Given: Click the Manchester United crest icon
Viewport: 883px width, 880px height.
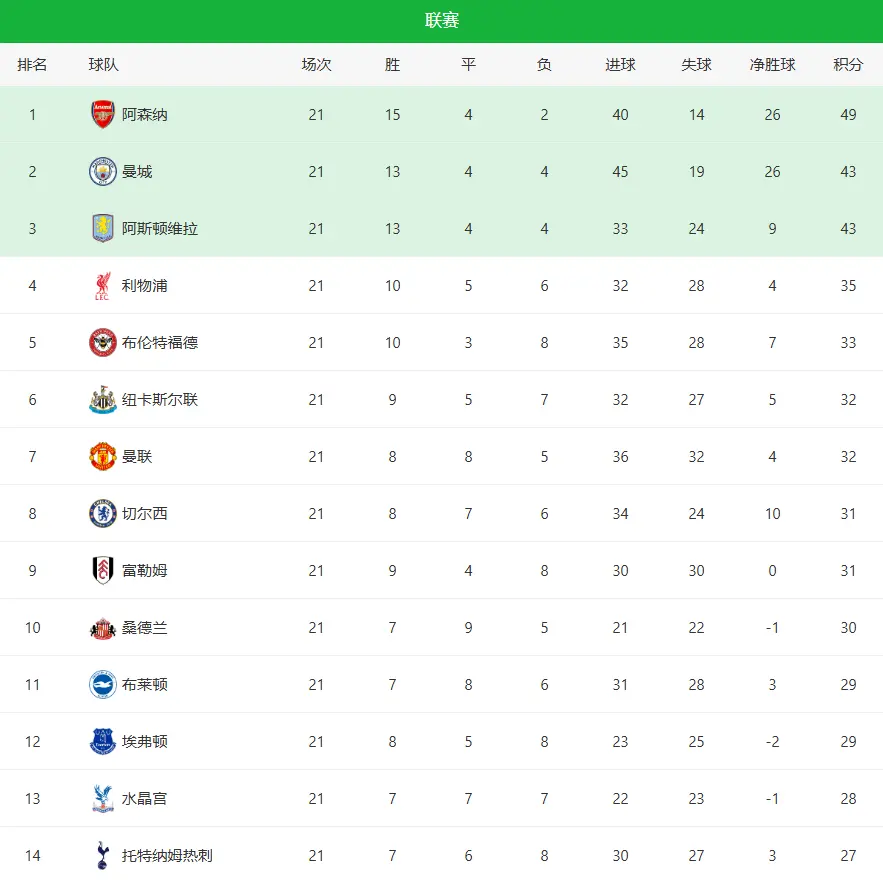Looking at the screenshot, I should (103, 457).
